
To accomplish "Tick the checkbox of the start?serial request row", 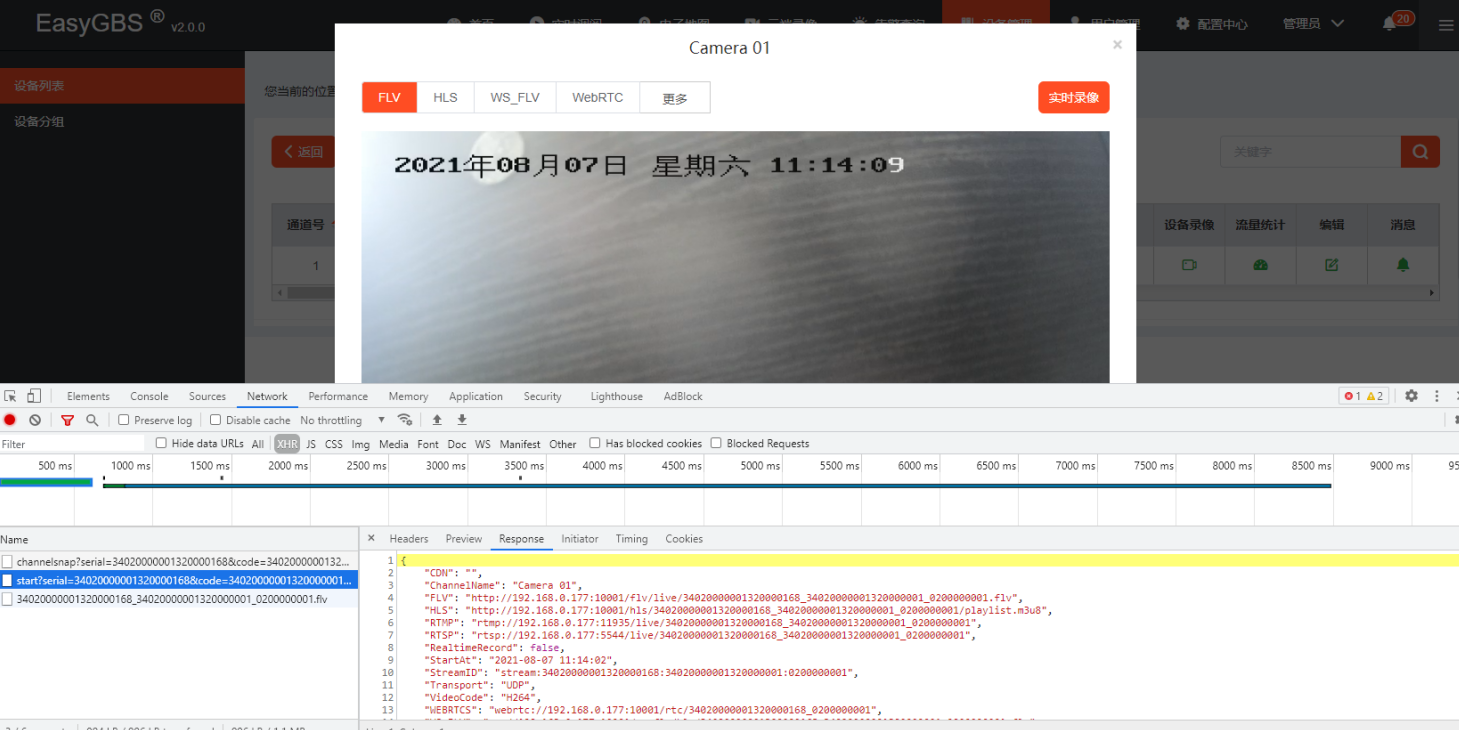I will tap(8, 581).
